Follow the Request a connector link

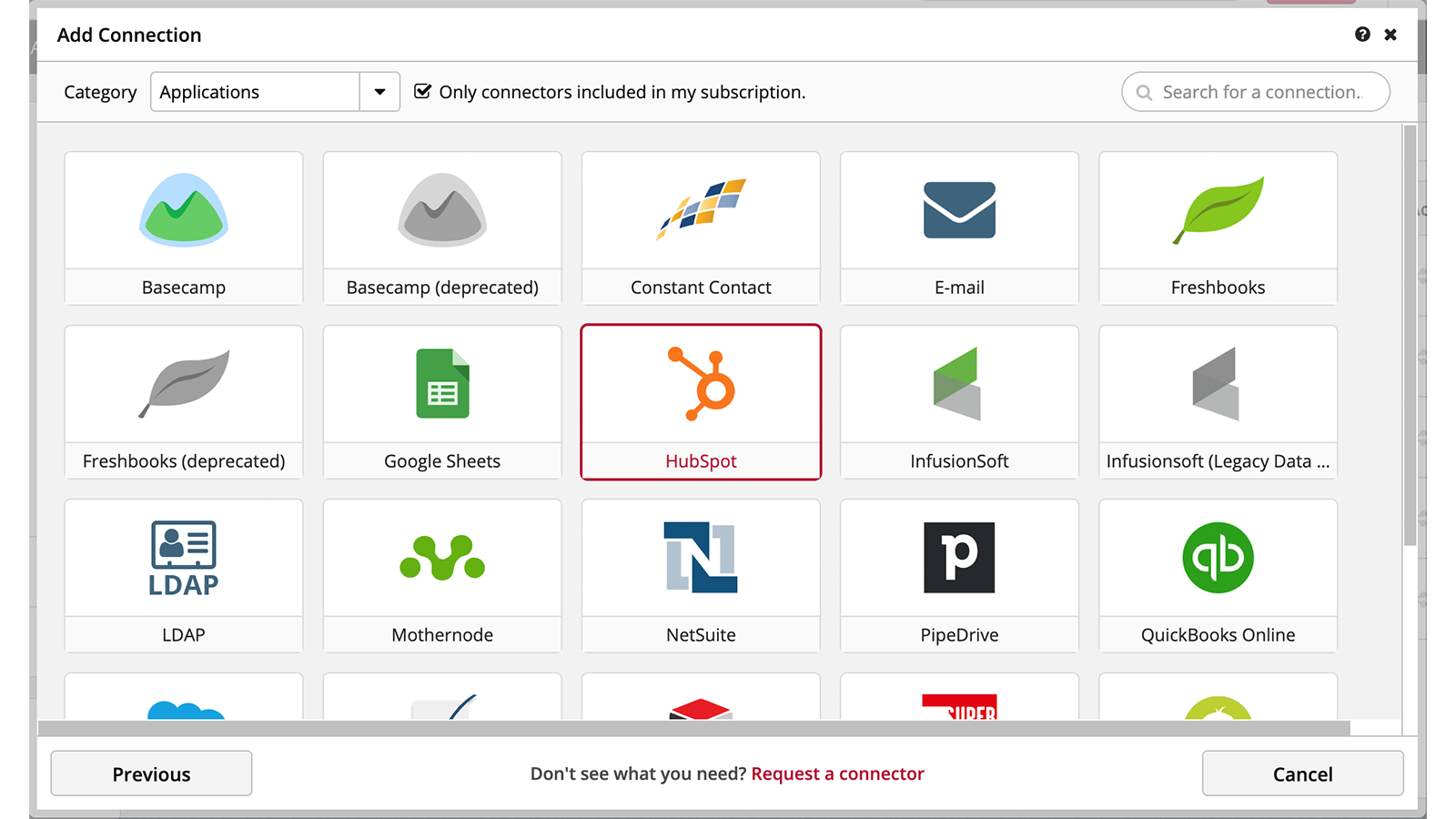[x=837, y=773]
